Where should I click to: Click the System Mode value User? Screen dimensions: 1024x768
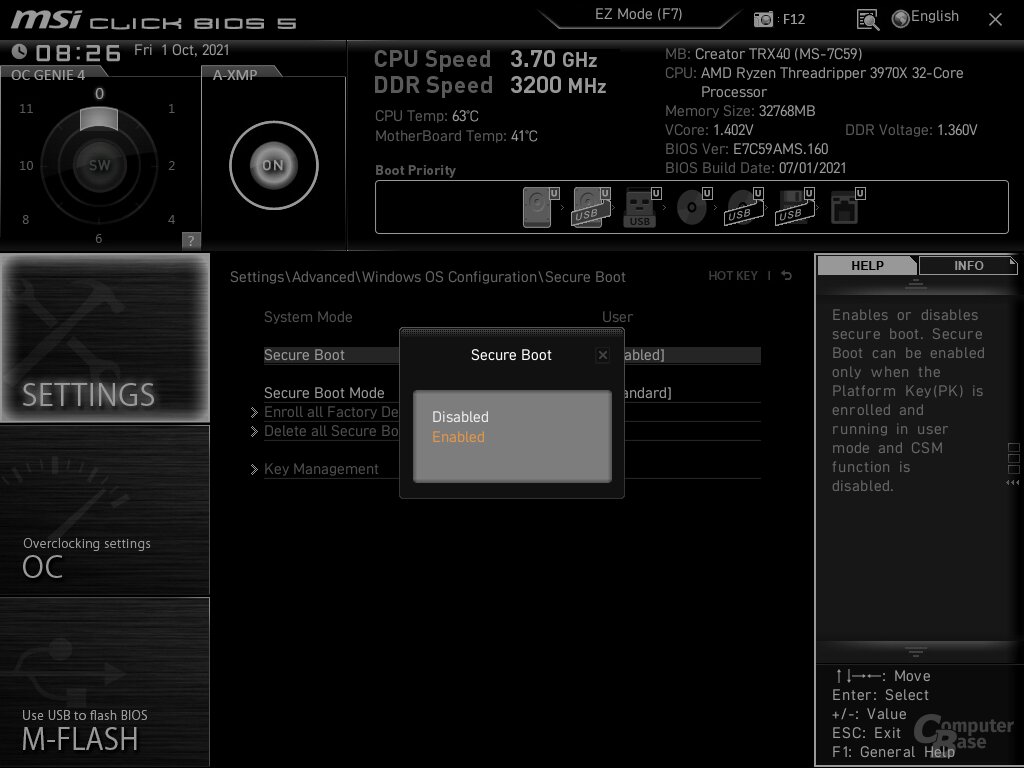click(617, 317)
